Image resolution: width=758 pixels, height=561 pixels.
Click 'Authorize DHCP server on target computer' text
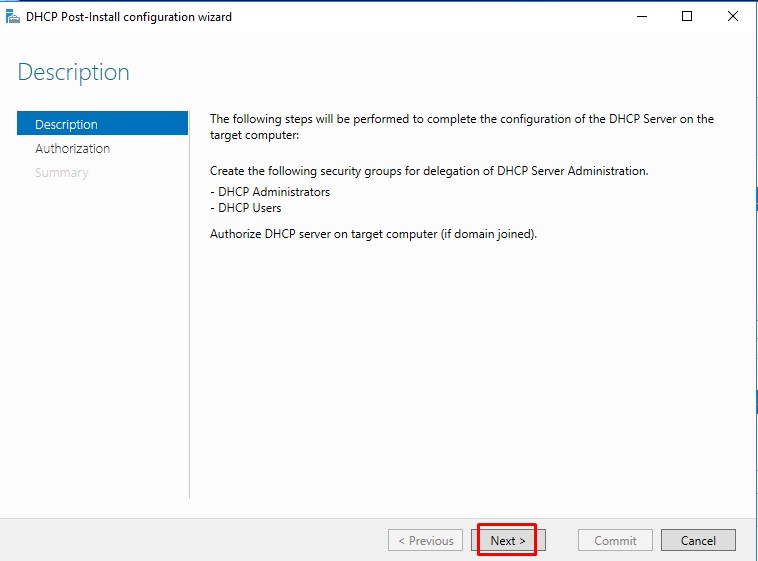pos(373,234)
